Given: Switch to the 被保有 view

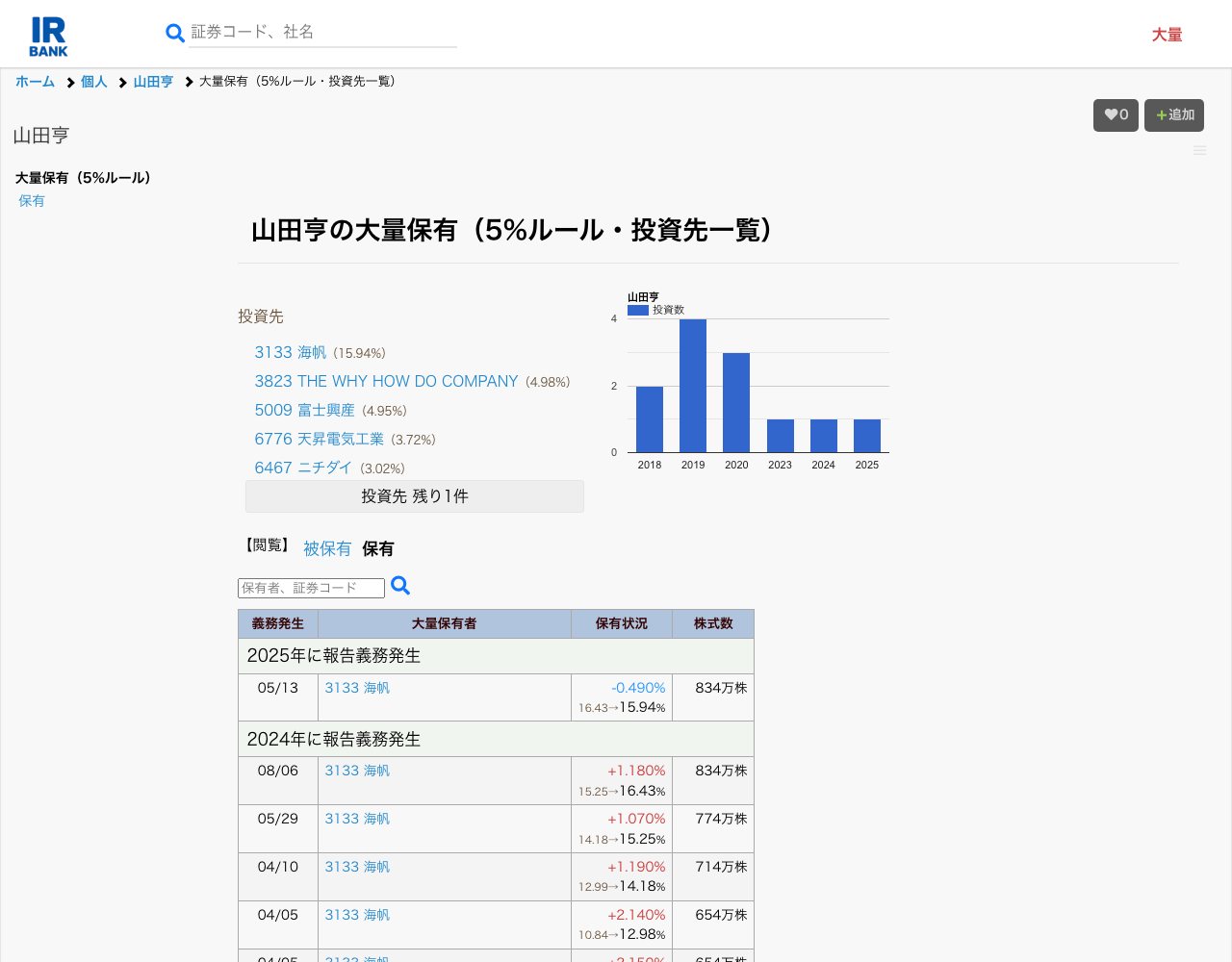Looking at the screenshot, I should (x=327, y=549).
